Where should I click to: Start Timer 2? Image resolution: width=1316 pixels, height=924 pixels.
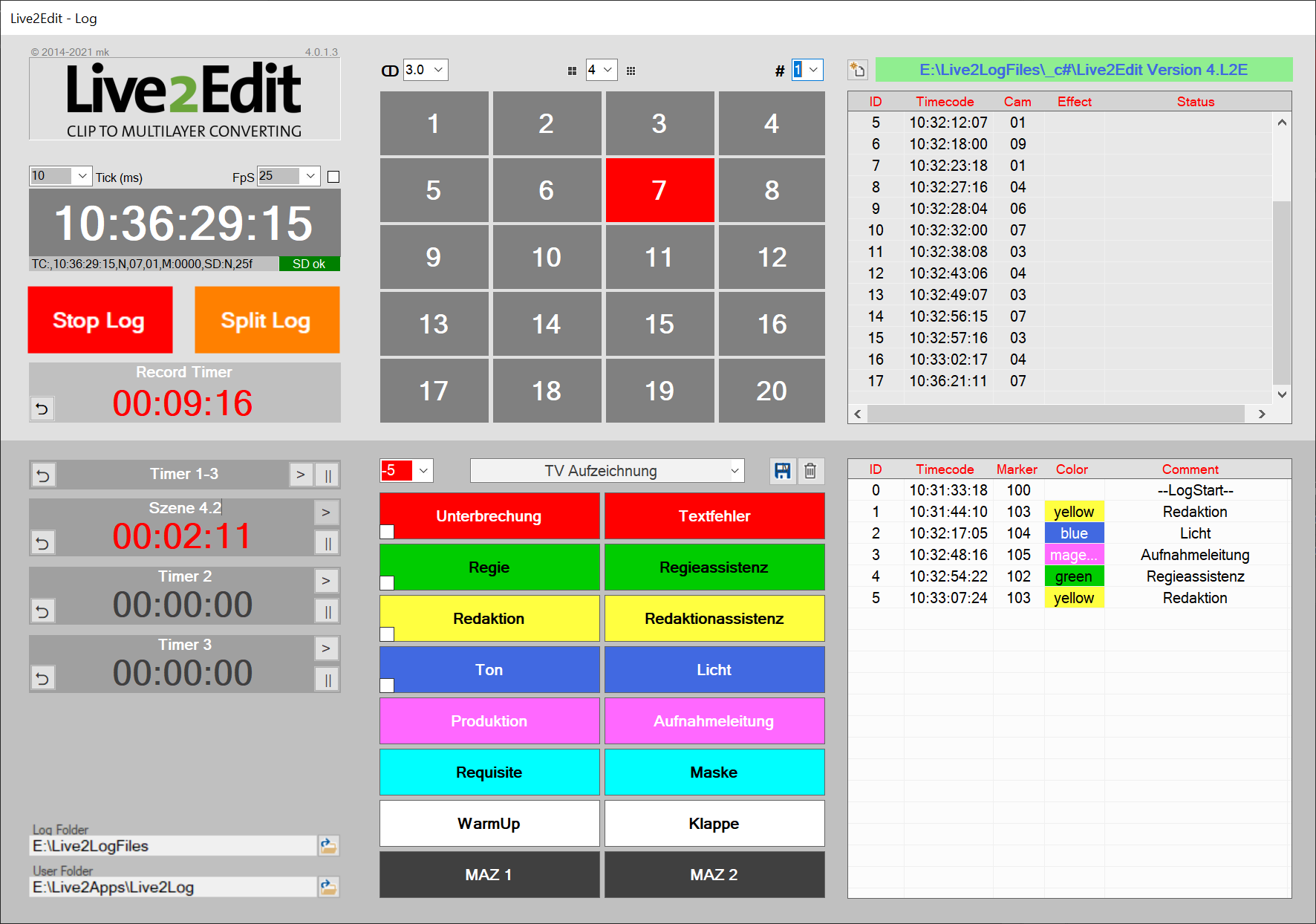326,580
